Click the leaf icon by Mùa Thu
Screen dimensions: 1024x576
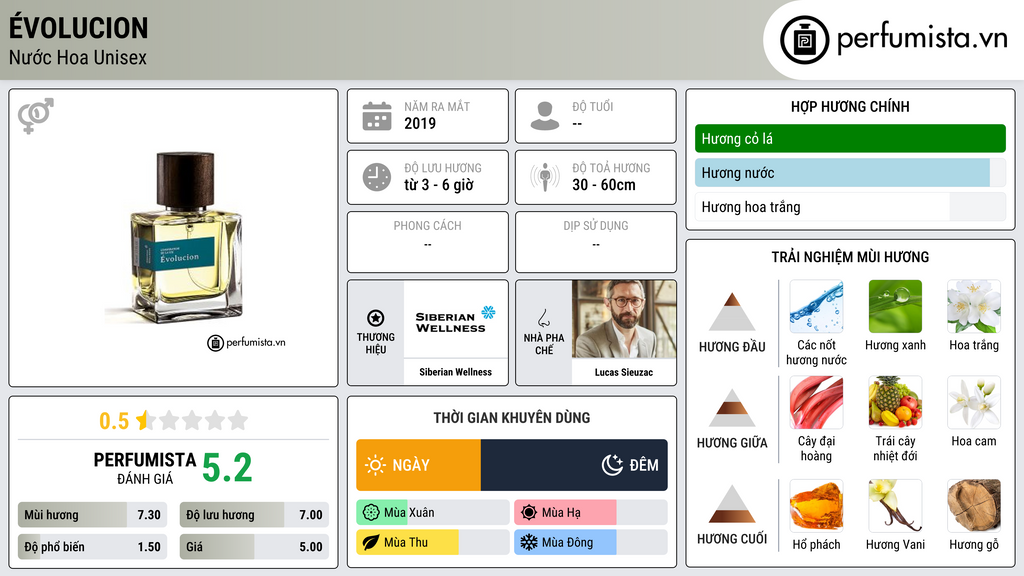pos(371,543)
